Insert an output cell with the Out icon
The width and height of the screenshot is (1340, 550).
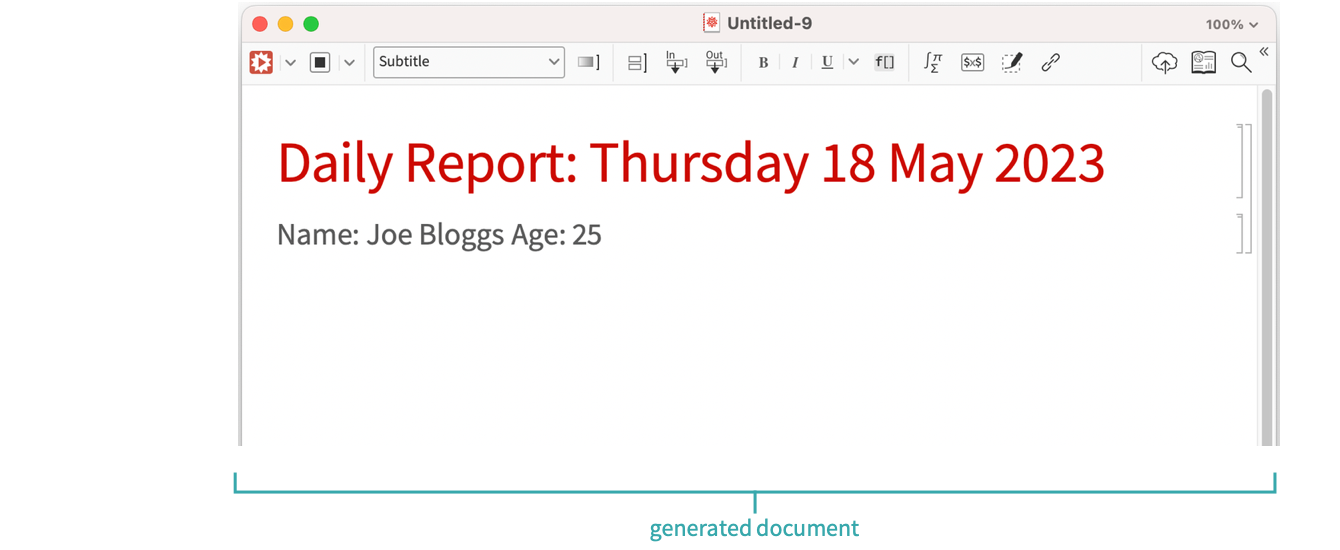[715, 62]
